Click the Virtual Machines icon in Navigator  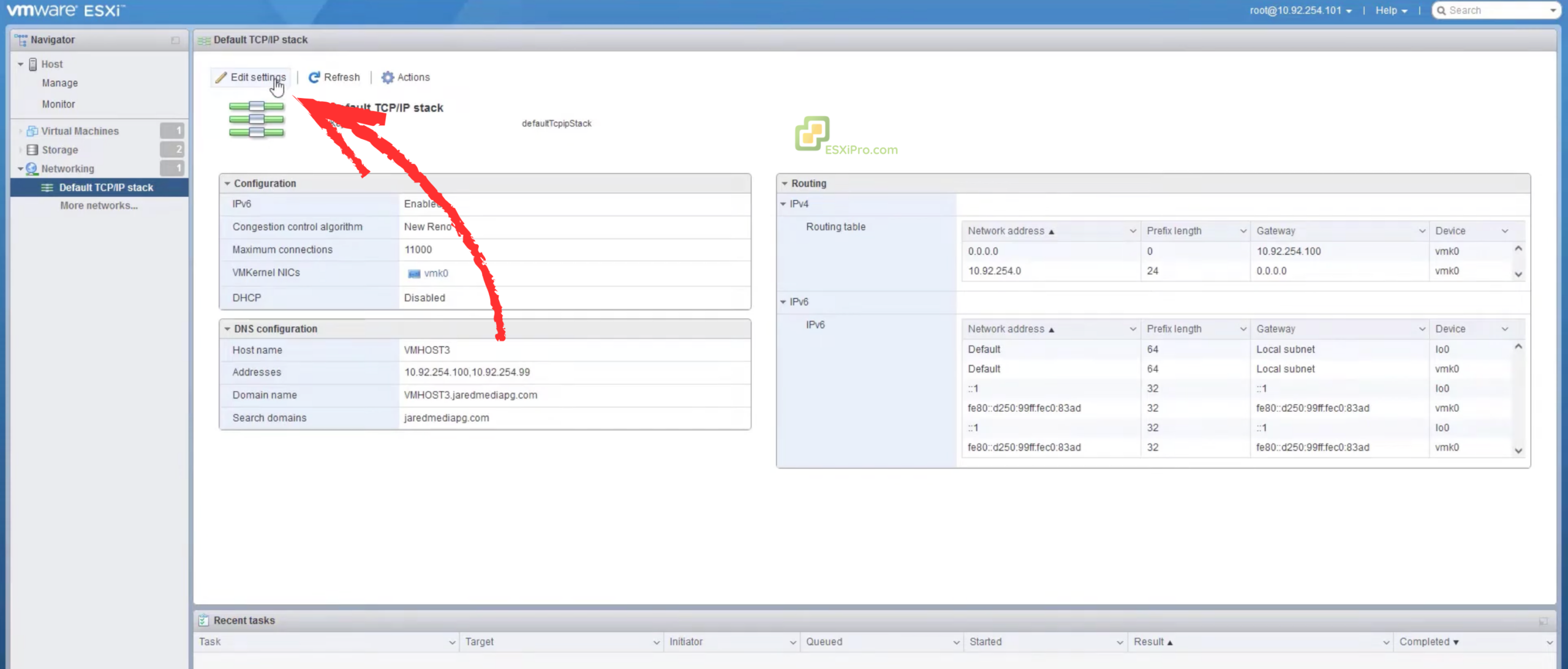pyautogui.click(x=32, y=131)
